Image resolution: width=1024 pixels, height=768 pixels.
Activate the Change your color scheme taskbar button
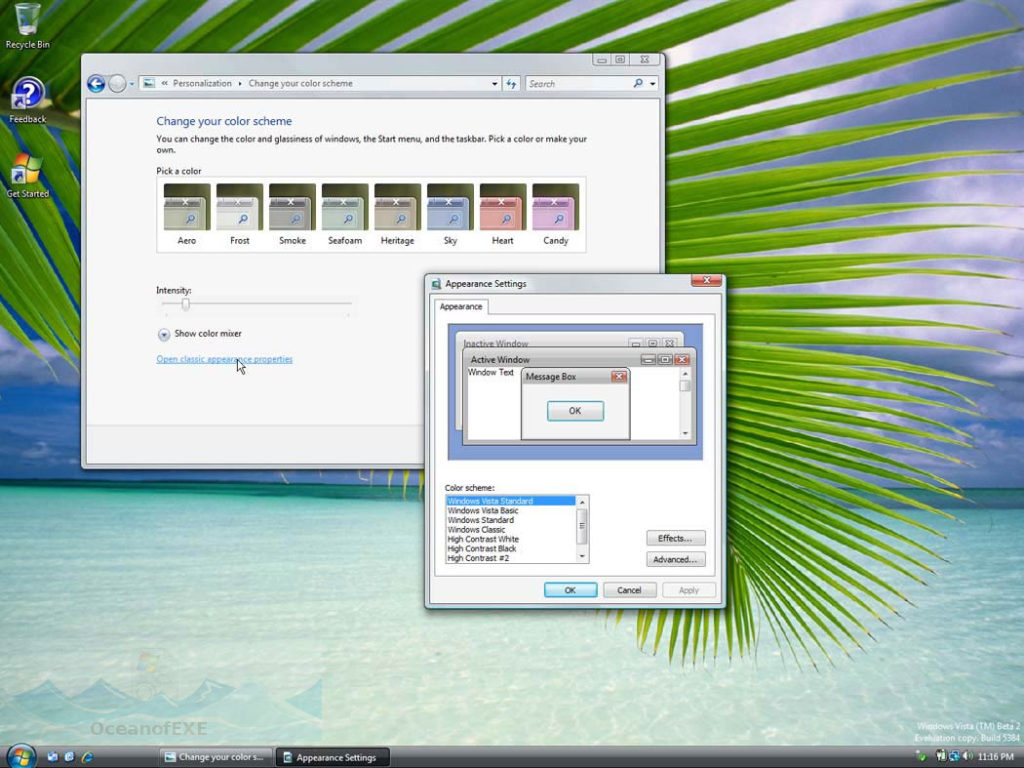(215, 757)
